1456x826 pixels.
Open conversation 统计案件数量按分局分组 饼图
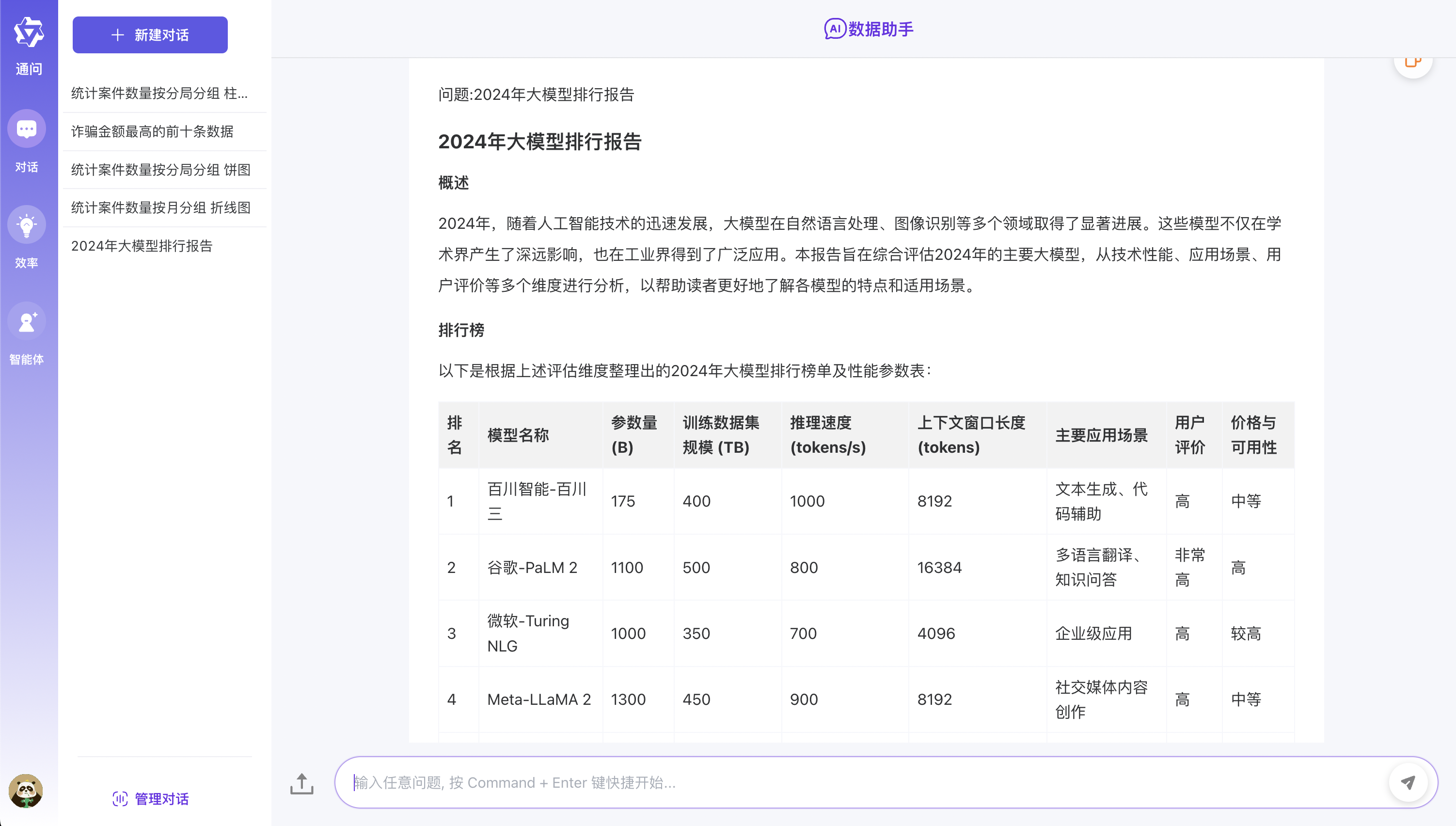[160, 170]
